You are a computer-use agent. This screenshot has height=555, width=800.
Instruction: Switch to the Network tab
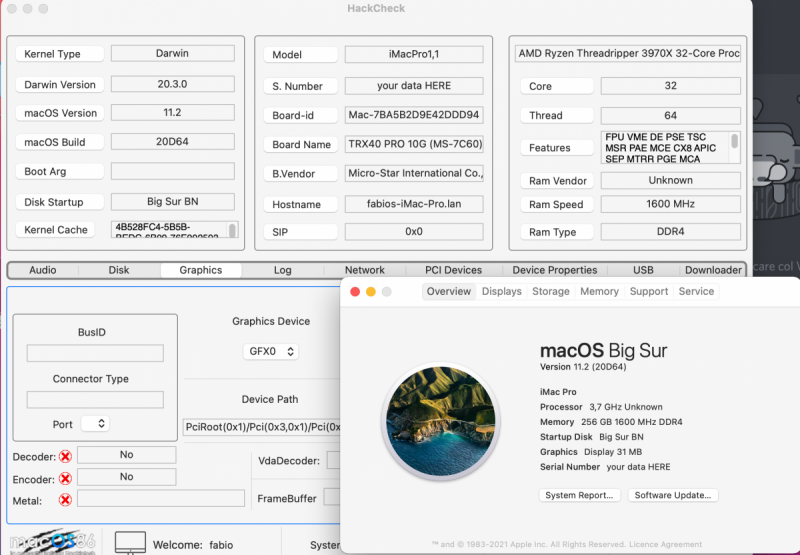pos(364,270)
